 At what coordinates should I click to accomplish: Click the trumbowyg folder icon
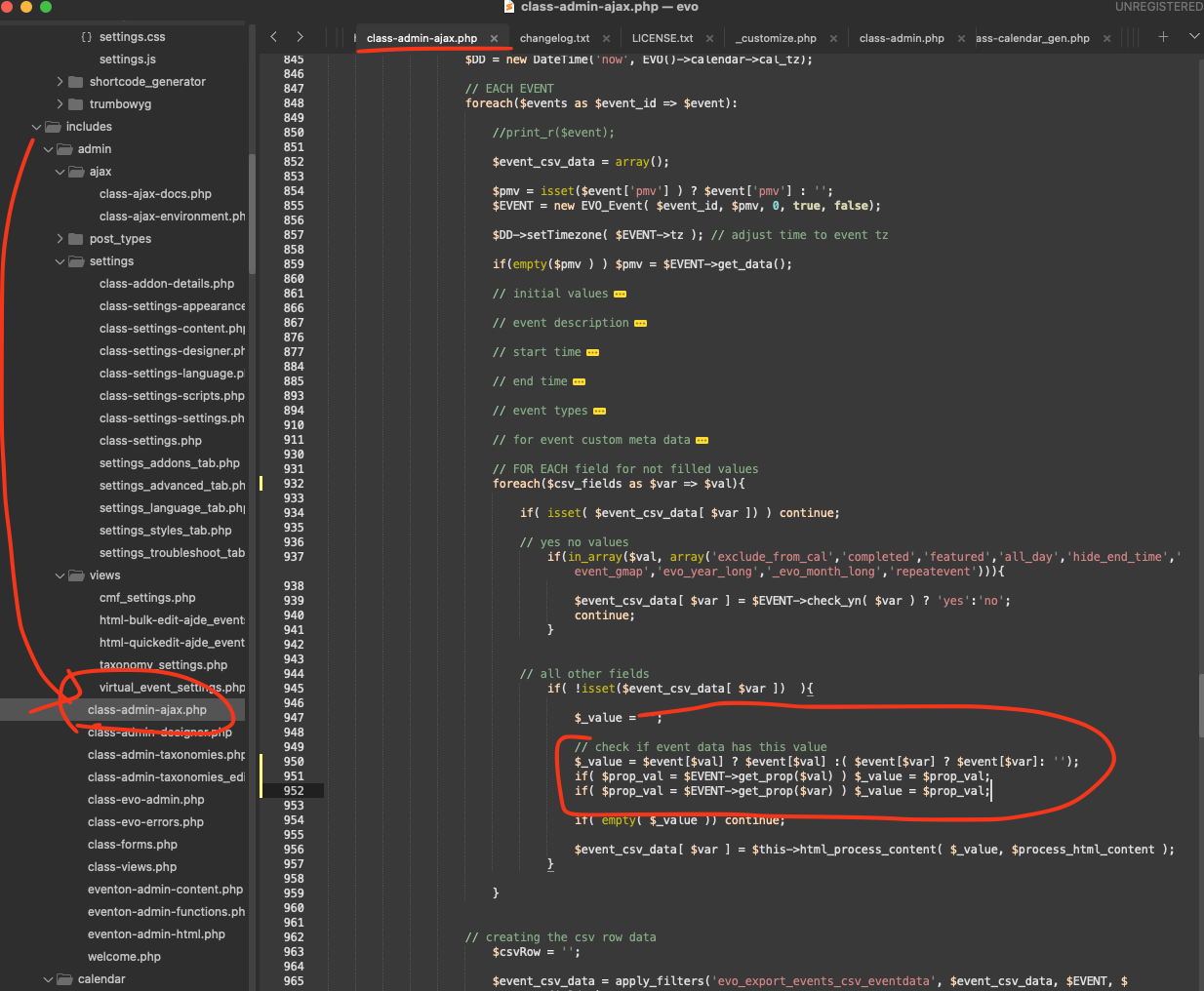click(75, 104)
